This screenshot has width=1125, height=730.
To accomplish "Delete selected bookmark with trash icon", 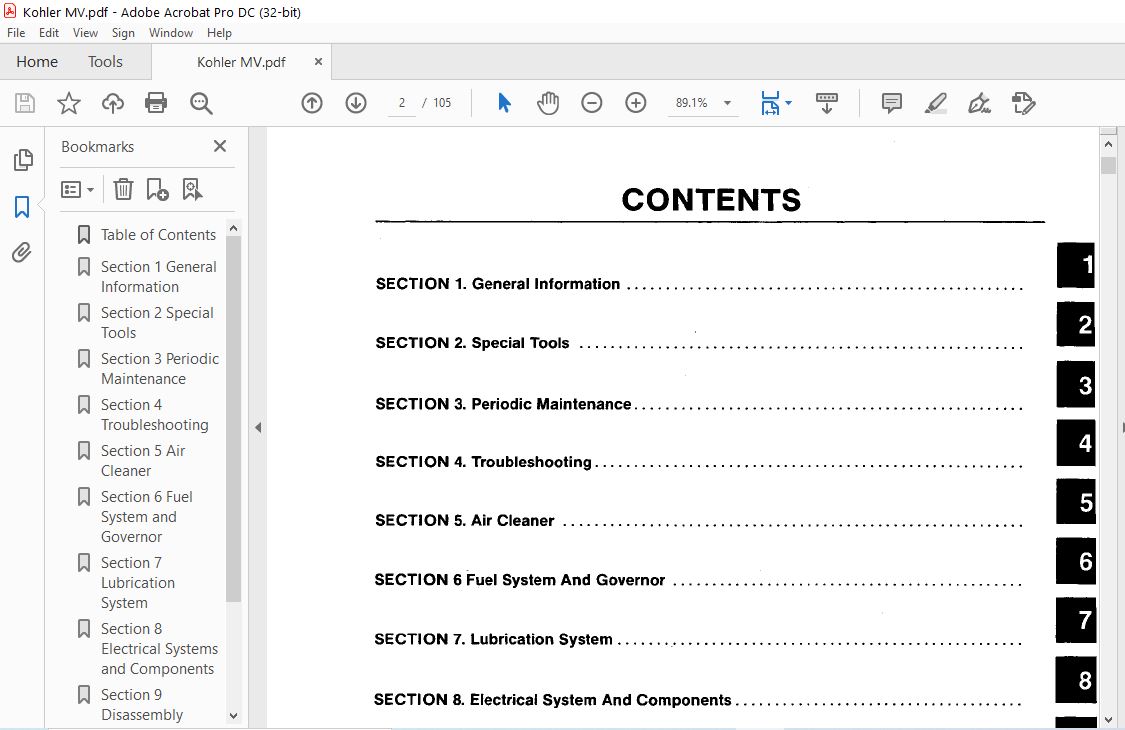I will pos(123,189).
